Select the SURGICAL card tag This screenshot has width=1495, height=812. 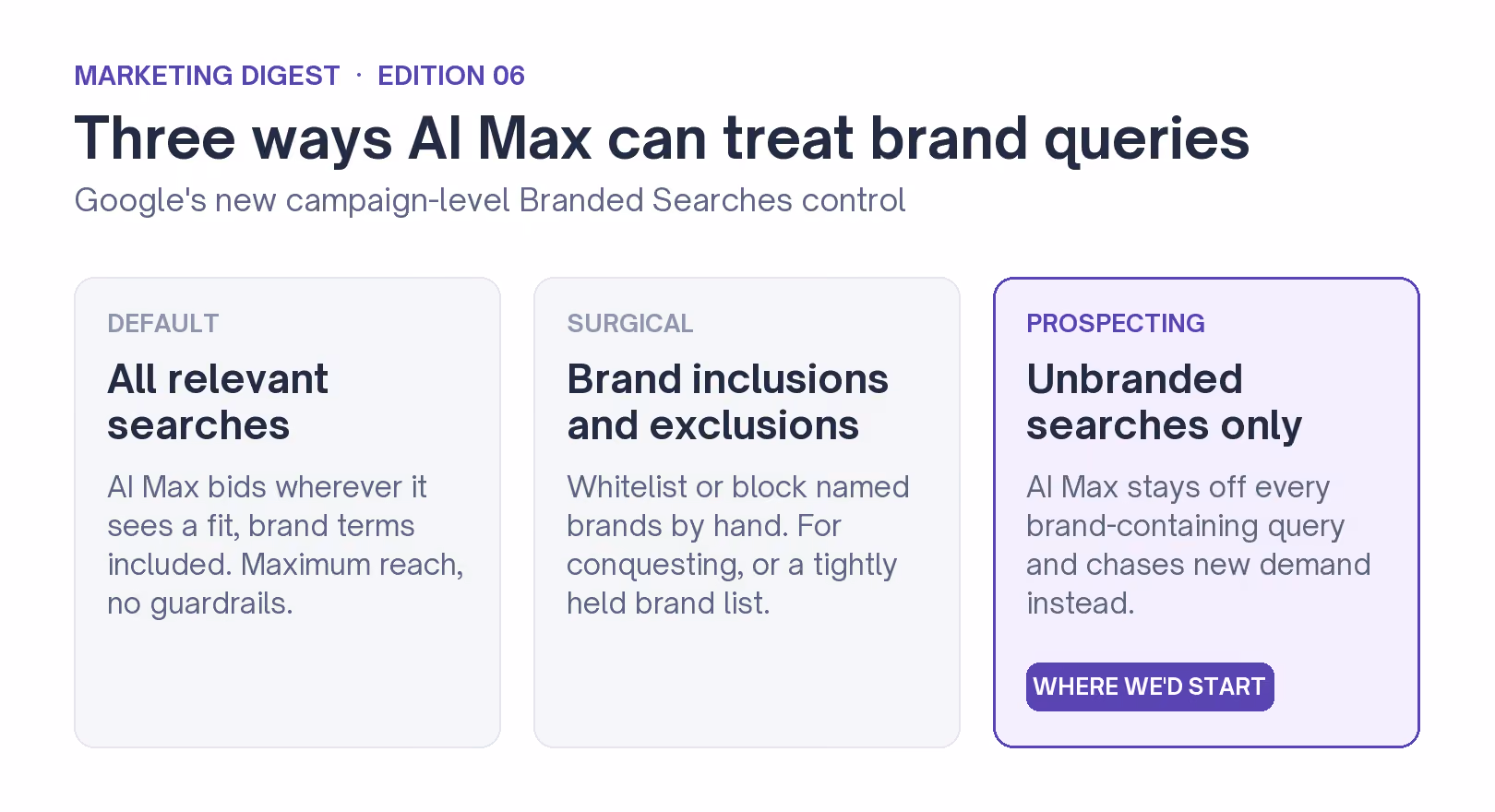click(x=630, y=323)
